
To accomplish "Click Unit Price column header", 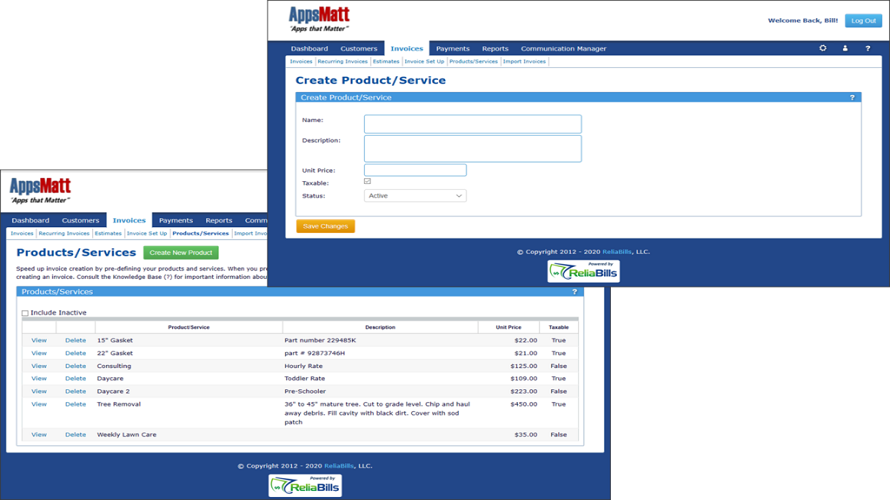I will 508,327.
